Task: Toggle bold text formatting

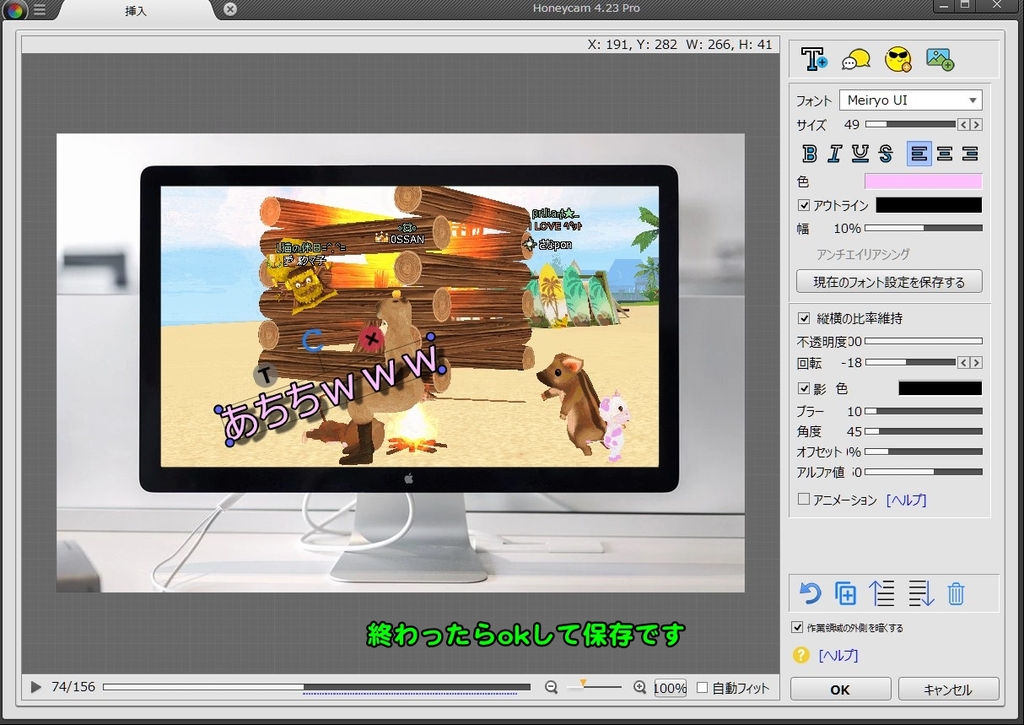Action: pos(809,153)
